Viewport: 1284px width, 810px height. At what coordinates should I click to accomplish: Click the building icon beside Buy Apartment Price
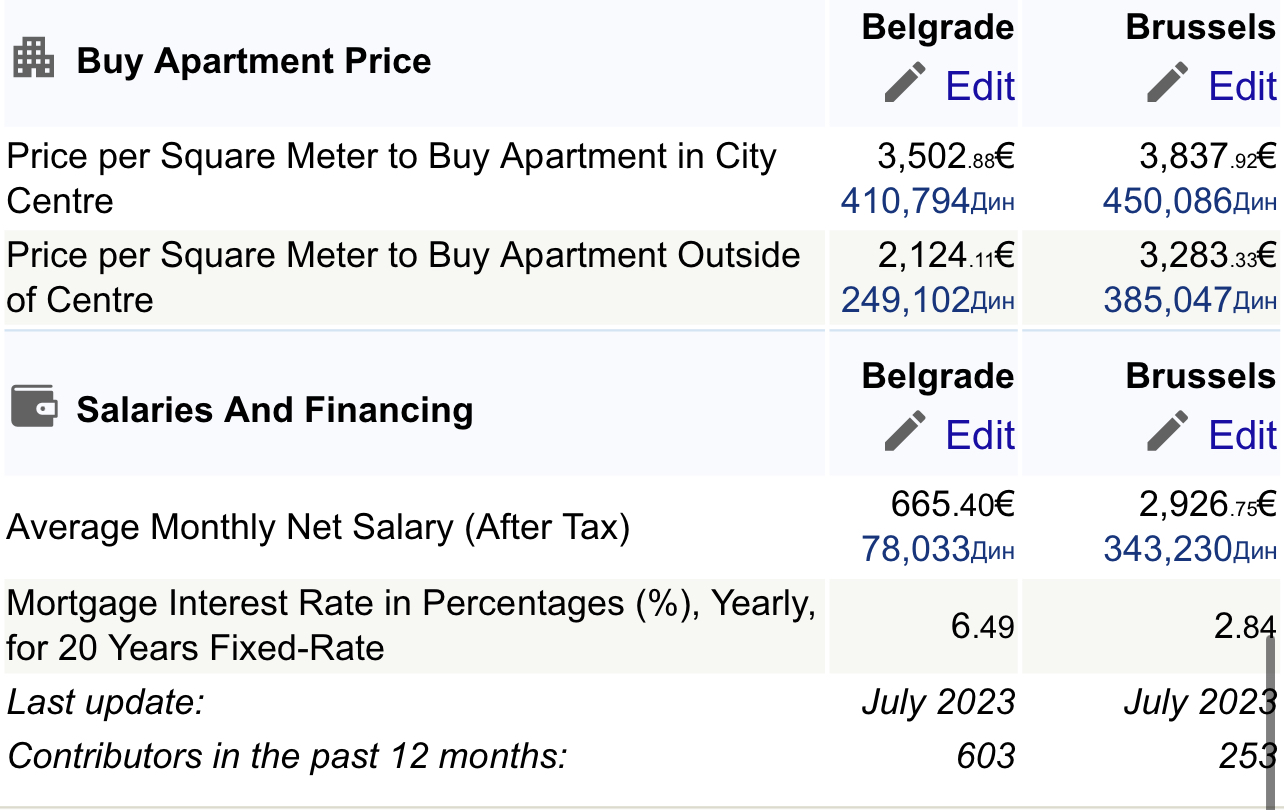(33, 59)
